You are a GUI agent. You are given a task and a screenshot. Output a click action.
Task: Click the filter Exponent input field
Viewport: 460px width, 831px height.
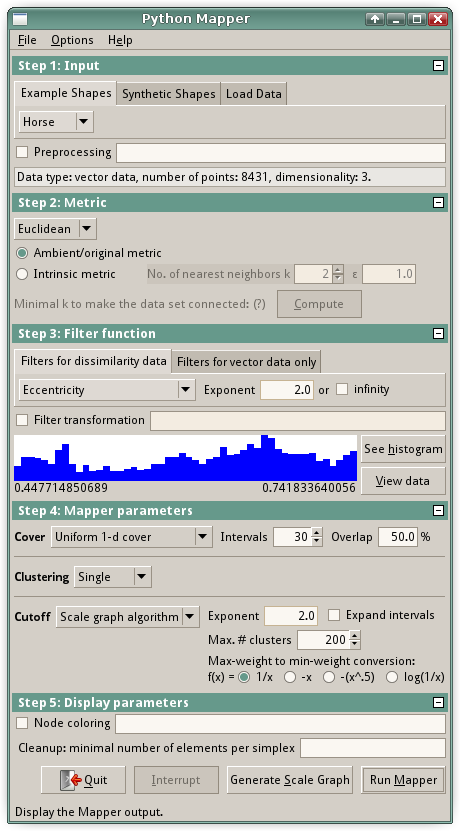coord(287,390)
